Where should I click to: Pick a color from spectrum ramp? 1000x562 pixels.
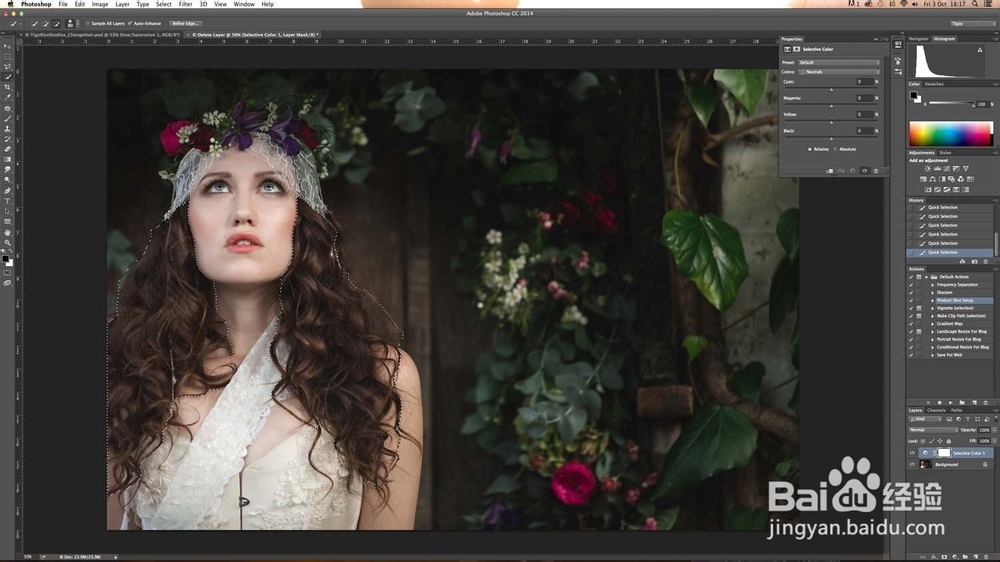click(950, 134)
